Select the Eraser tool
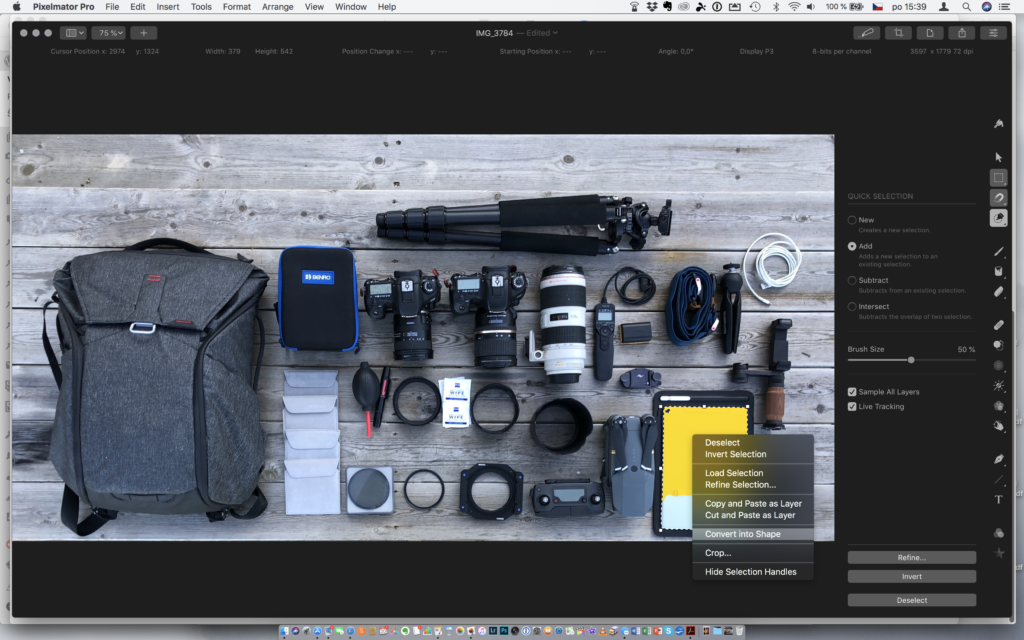This screenshot has width=1024, height=640. 998,292
